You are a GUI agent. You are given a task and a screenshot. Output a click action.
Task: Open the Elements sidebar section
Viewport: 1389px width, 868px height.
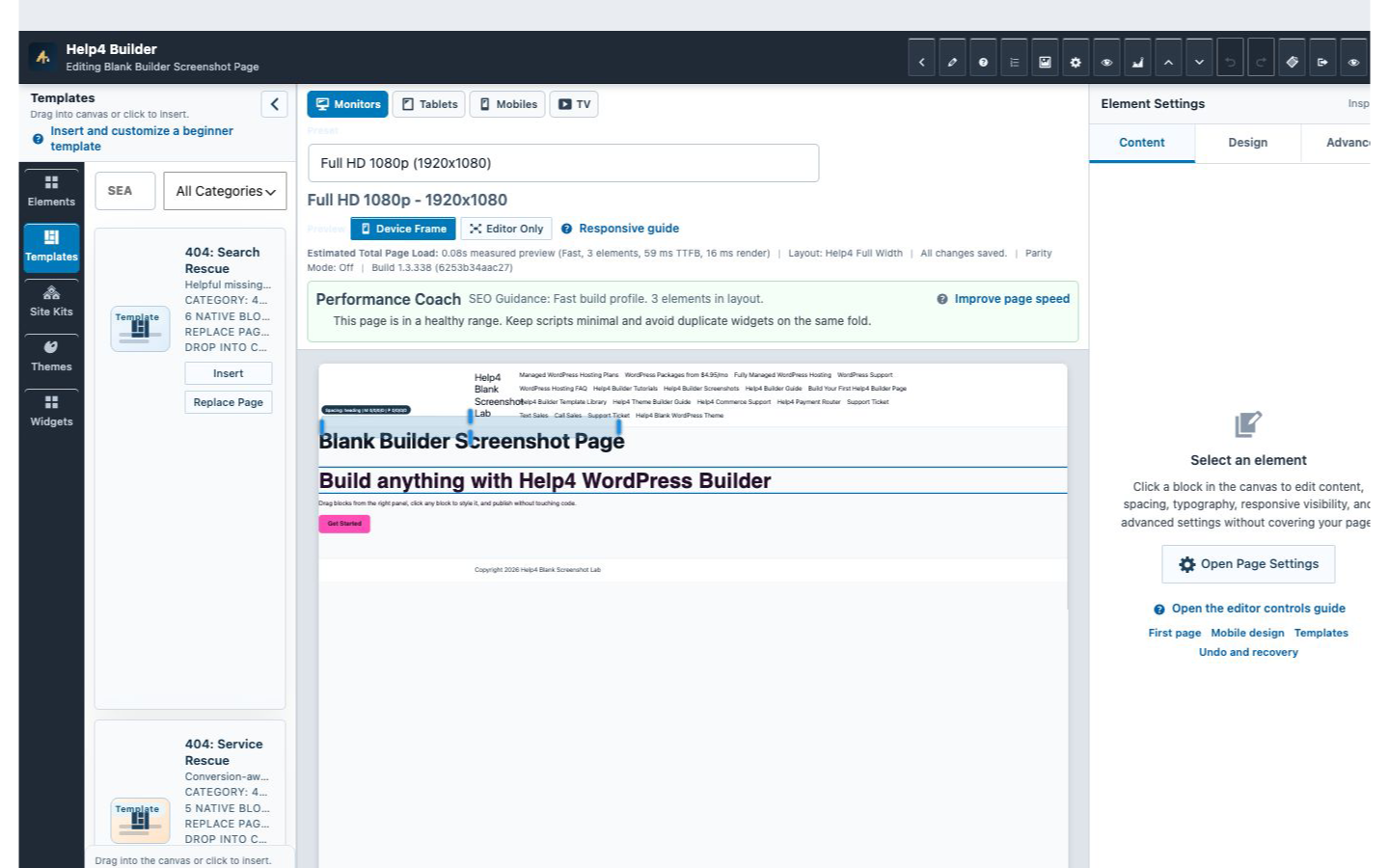tap(51, 191)
